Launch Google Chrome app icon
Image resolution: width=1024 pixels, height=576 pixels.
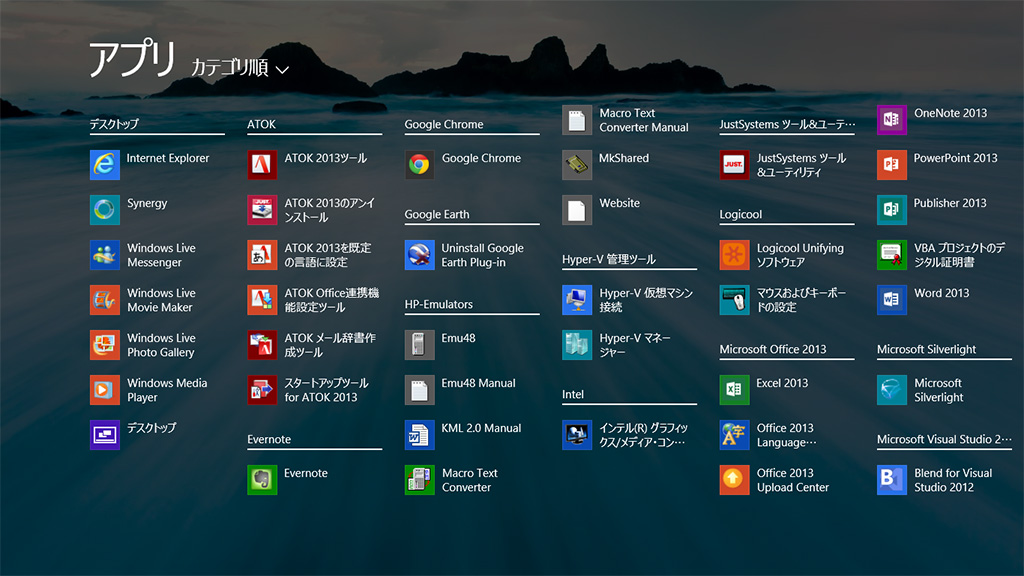point(420,165)
